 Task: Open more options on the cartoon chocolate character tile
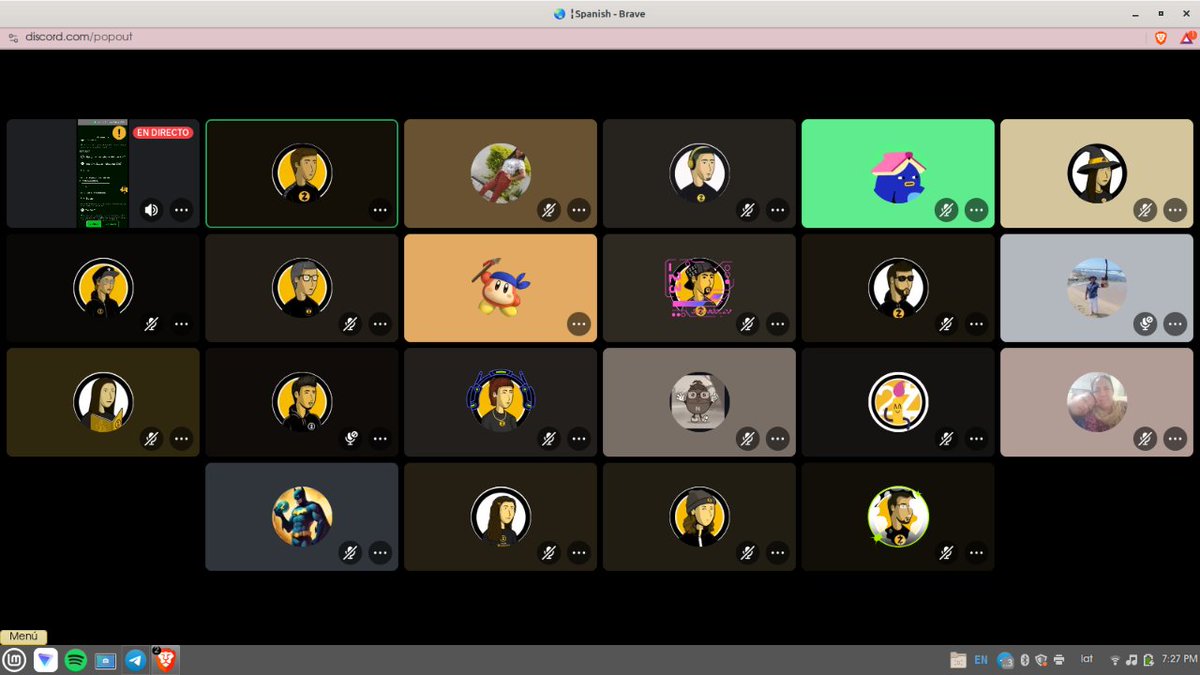coord(778,438)
